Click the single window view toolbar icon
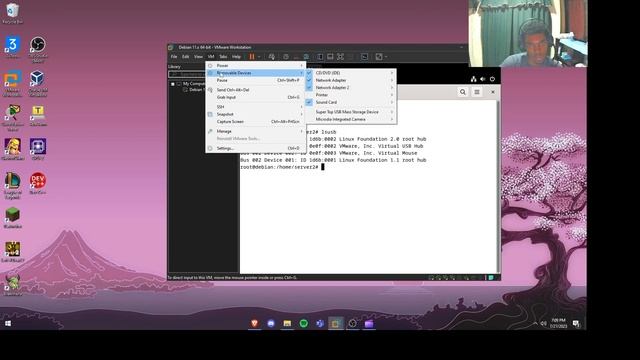Image resolution: width=640 pixels, height=360 pixels. click(330, 57)
